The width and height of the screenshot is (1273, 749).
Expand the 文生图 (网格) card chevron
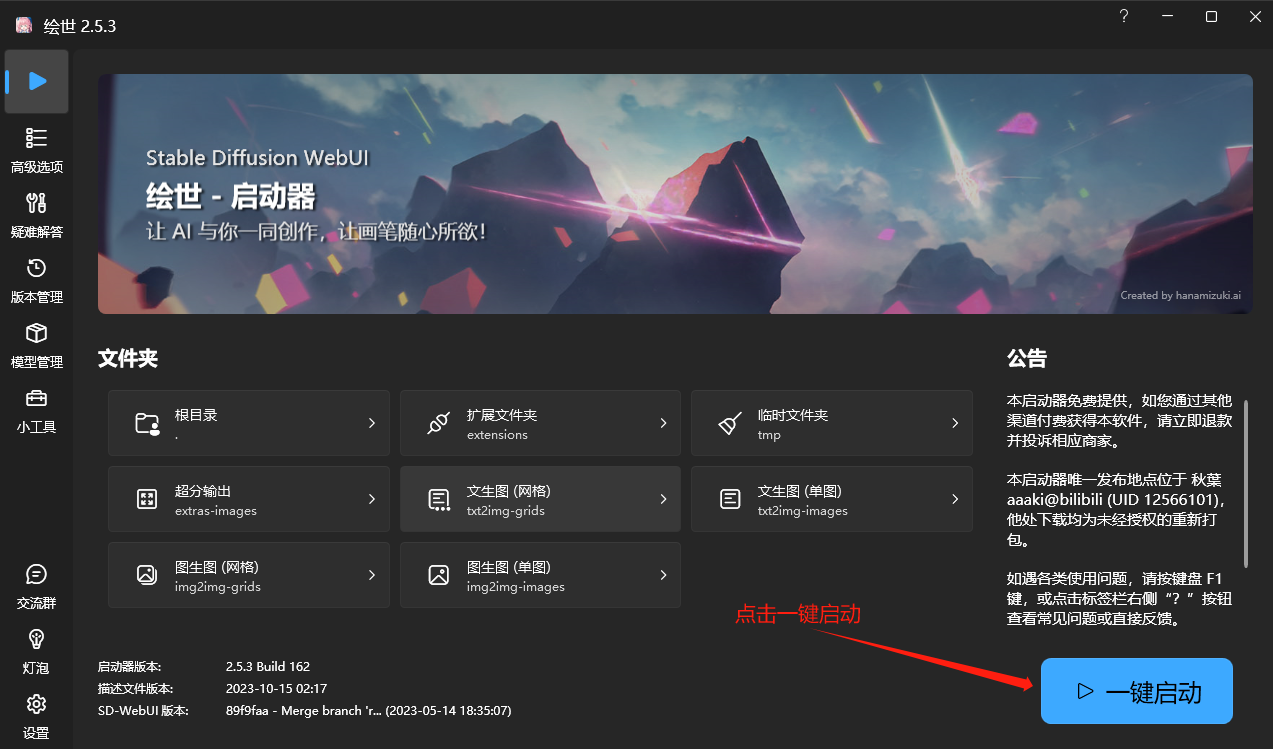coord(663,499)
